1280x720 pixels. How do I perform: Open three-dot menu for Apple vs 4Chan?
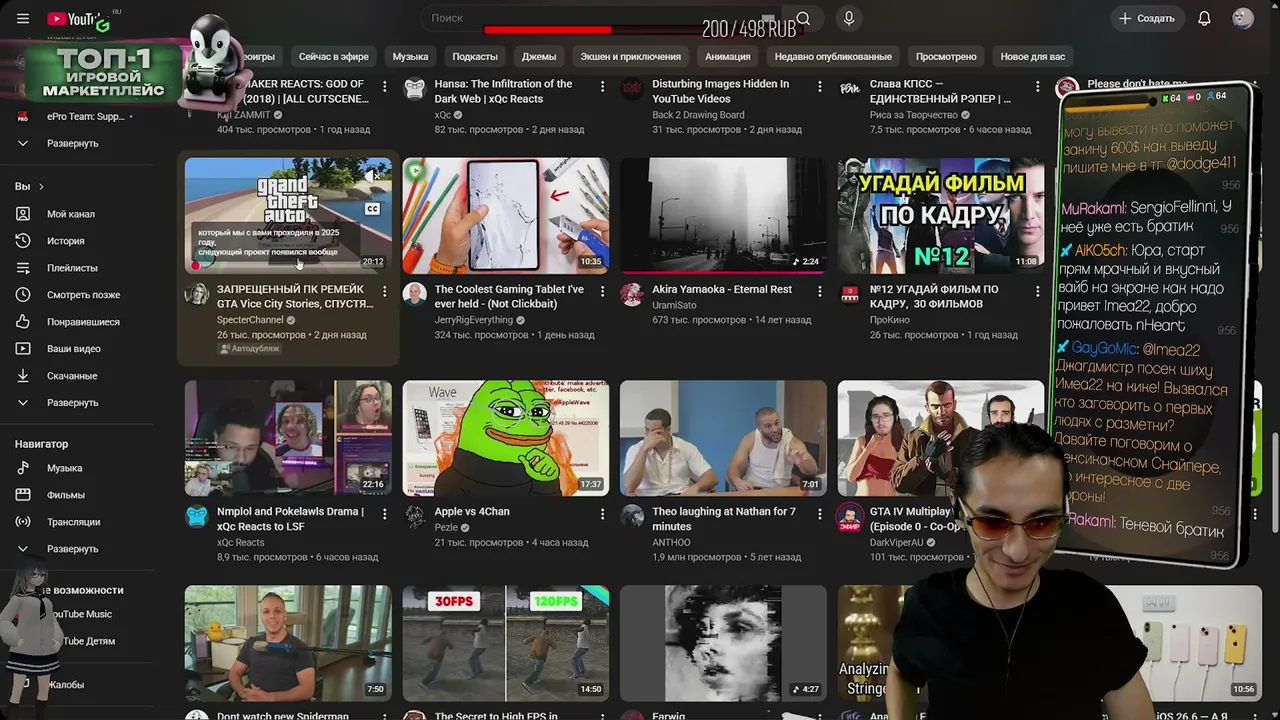click(602, 513)
